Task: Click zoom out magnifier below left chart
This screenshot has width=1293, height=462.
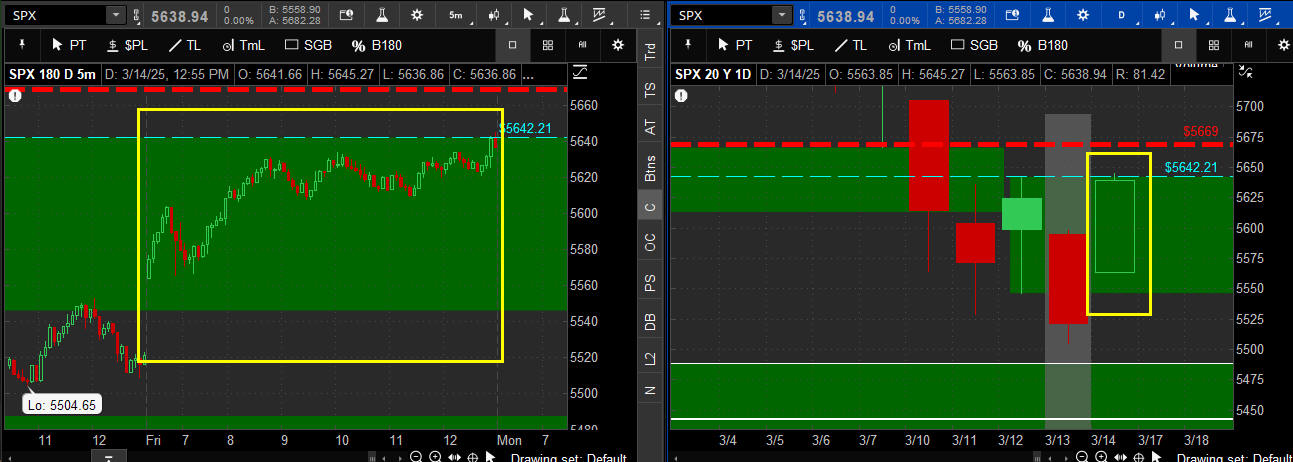Action: [416, 456]
